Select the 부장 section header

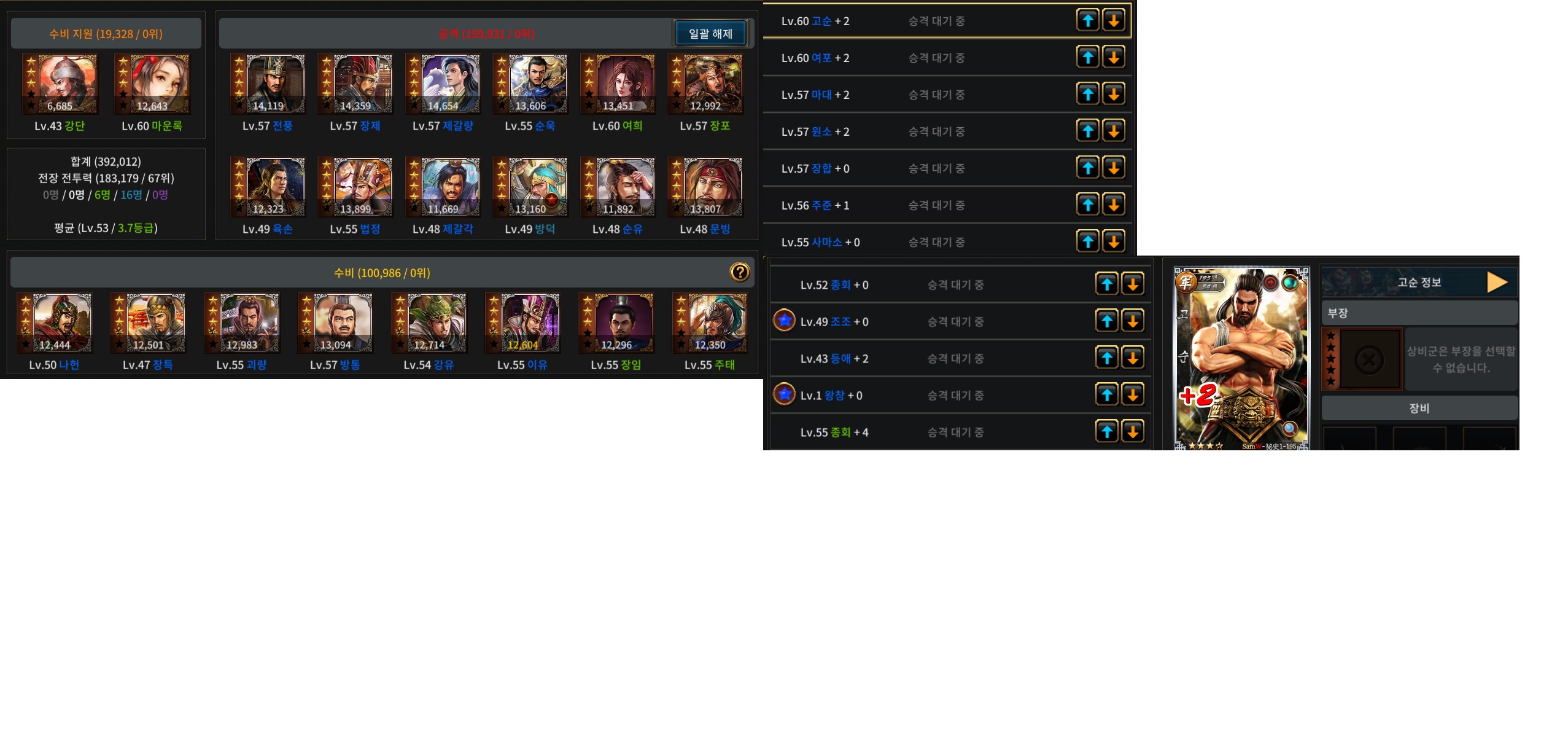(1419, 313)
